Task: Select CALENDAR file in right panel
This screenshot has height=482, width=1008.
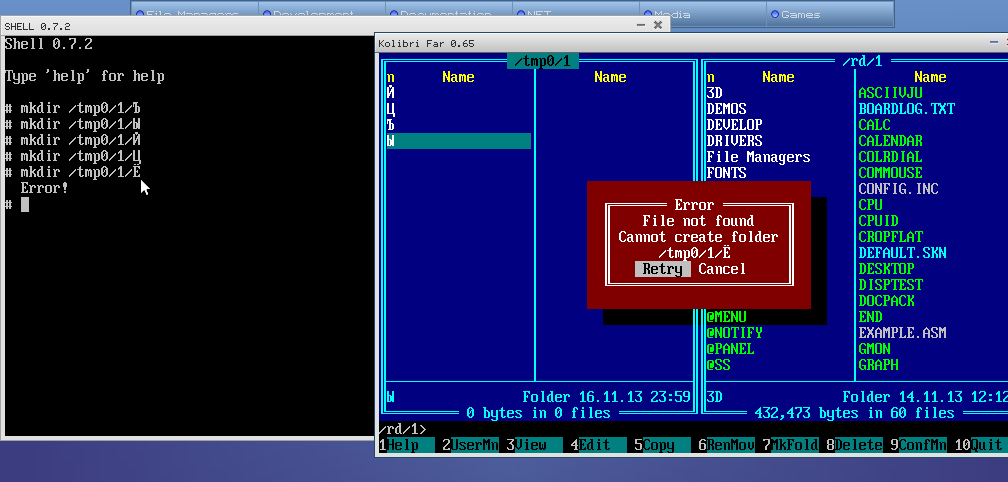Action: tap(890, 141)
